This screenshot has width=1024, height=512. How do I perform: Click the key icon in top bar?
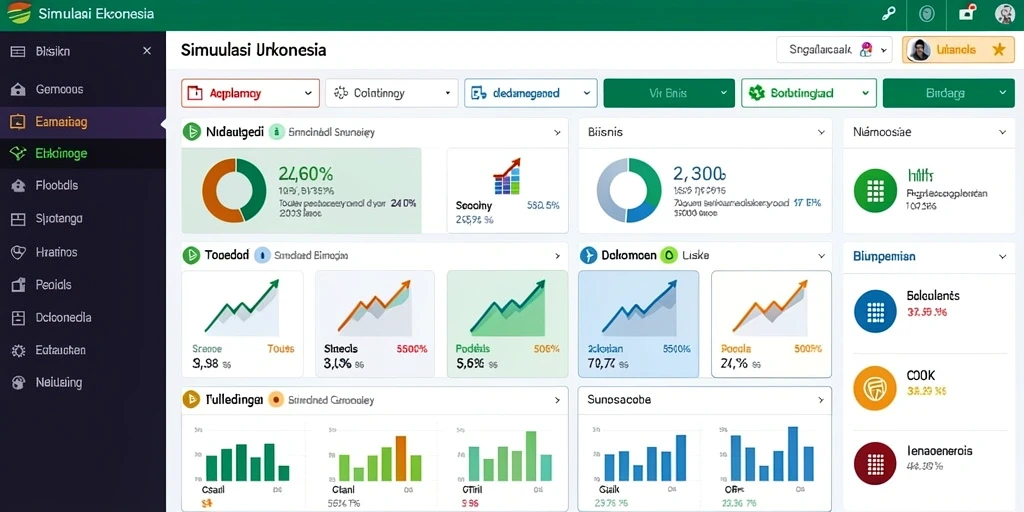tap(888, 14)
